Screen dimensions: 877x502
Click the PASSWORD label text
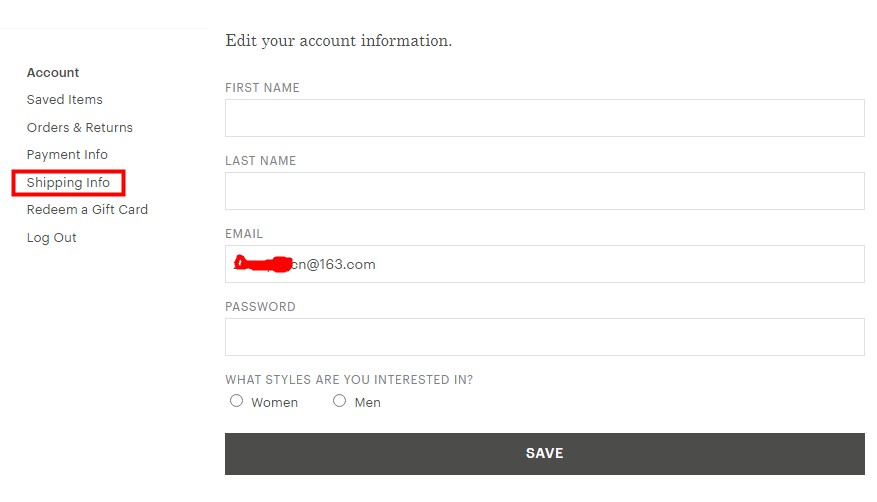click(260, 307)
